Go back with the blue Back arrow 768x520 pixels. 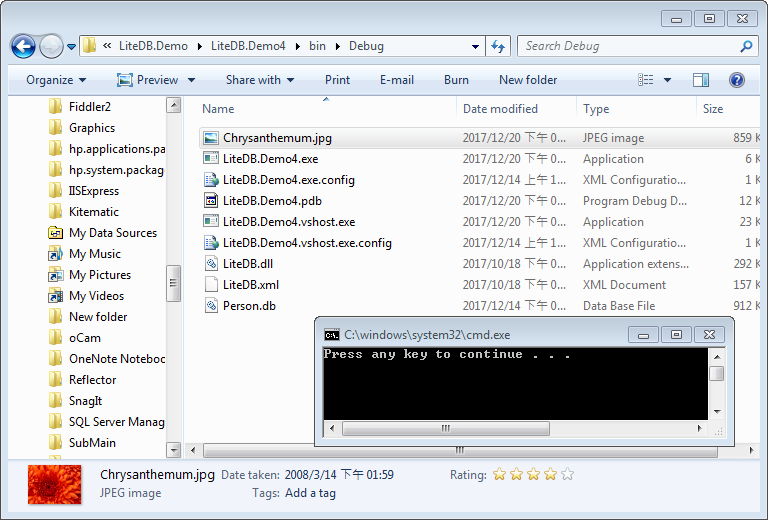23,47
